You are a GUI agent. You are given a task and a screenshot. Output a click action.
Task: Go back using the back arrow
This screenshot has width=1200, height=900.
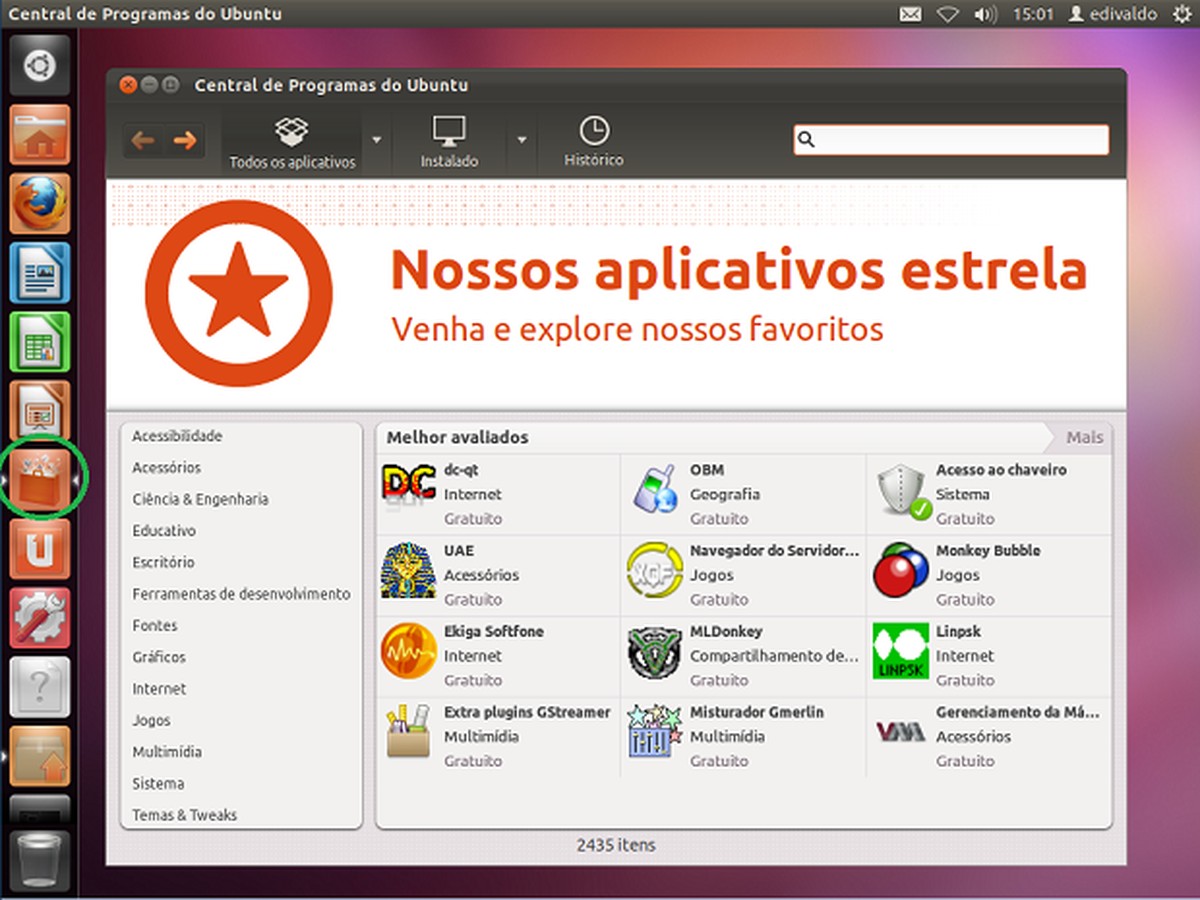142,140
